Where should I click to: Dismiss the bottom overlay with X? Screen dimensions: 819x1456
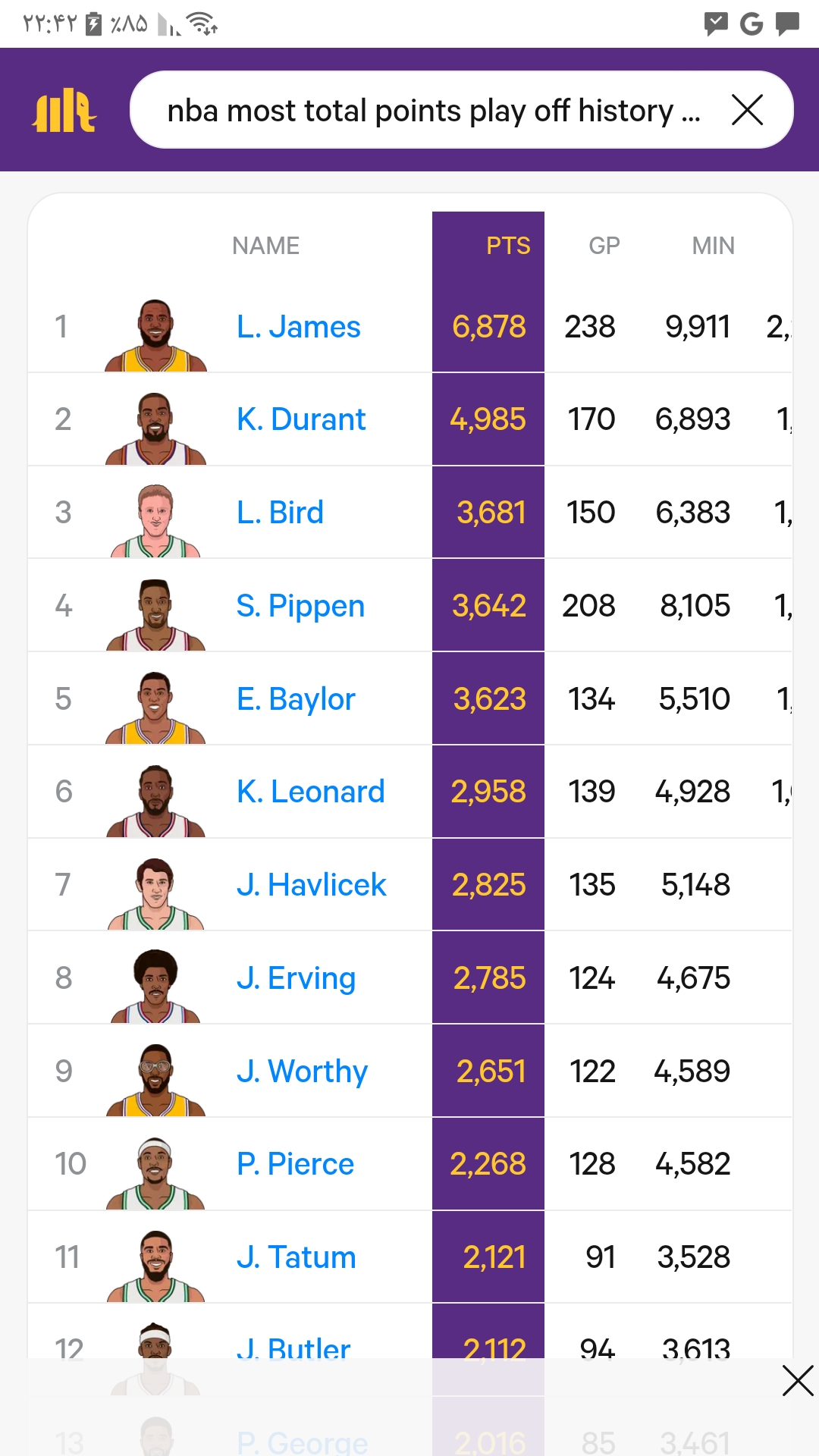798,1380
